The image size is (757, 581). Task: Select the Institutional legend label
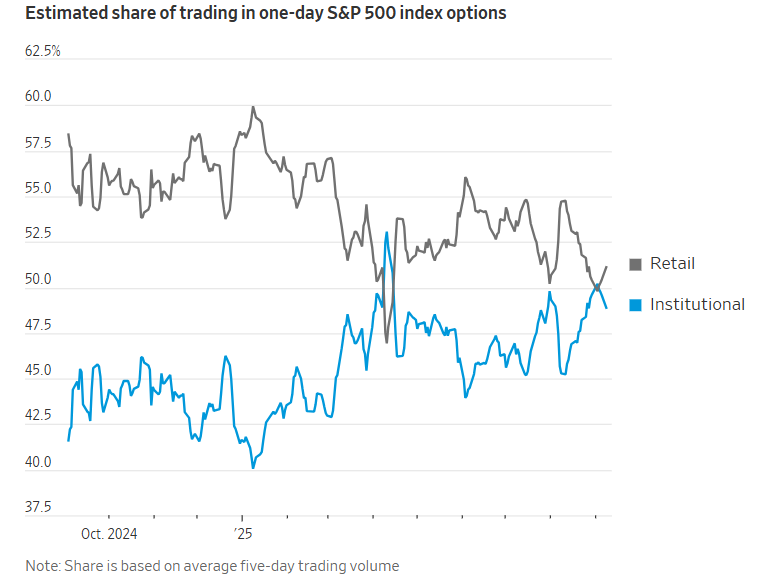click(x=697, y=304)
